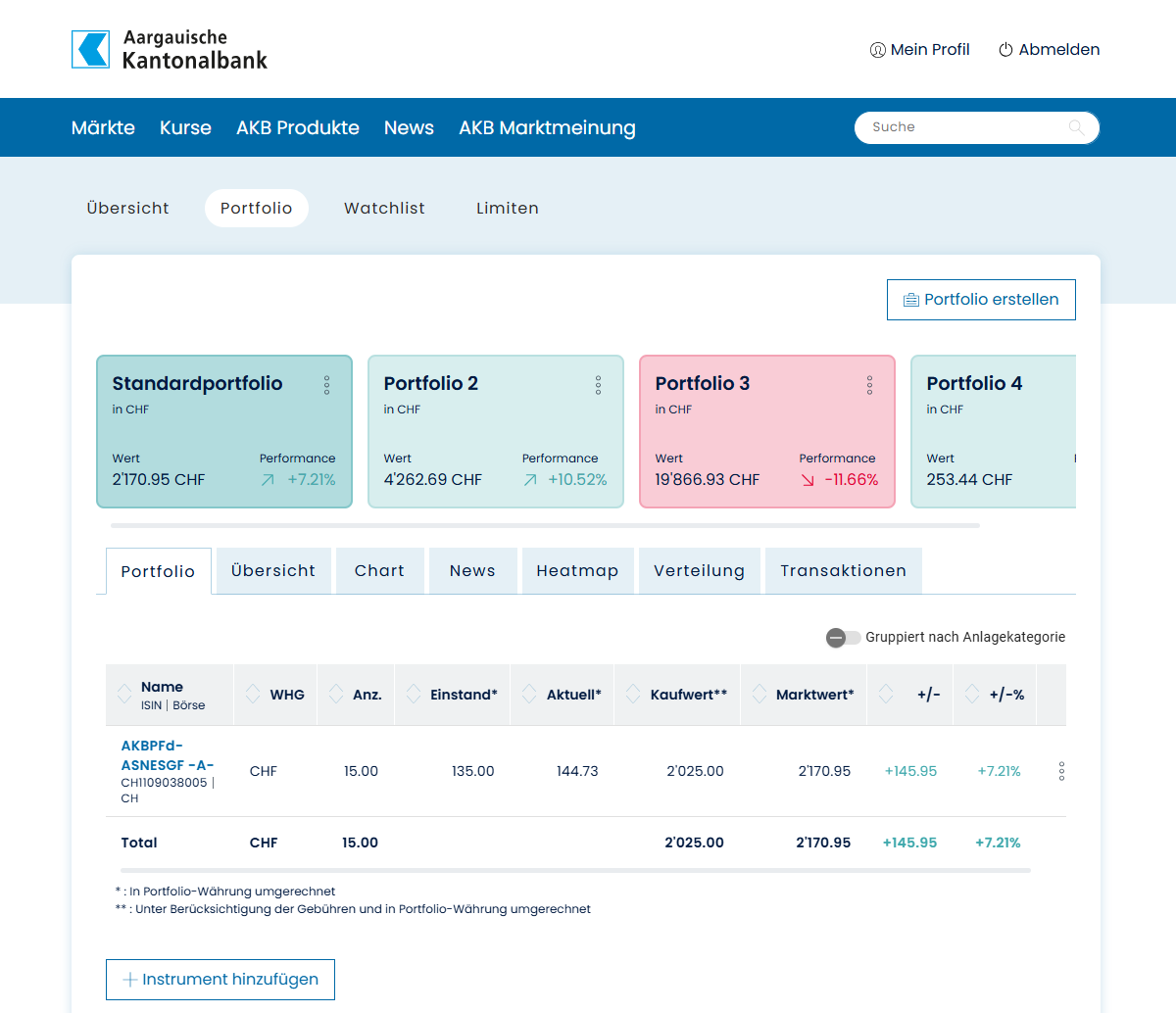Image resolution: width=1176 pixels, height=1013 pixels.
Task: Click Portfolio 2 value 4'262.69 CHF
Action: [x=433, y=480]
